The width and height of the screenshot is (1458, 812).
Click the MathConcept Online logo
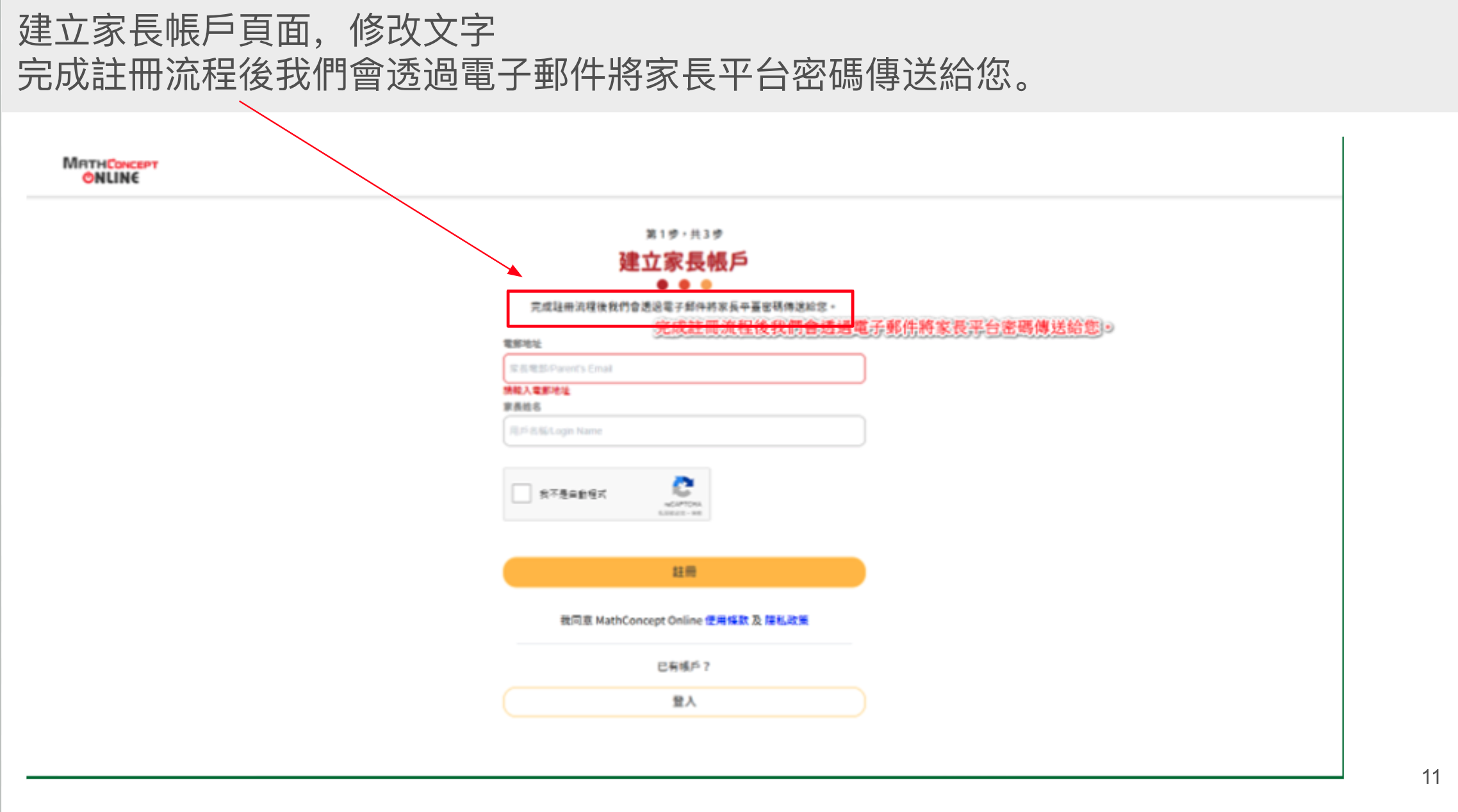[110, 170]
